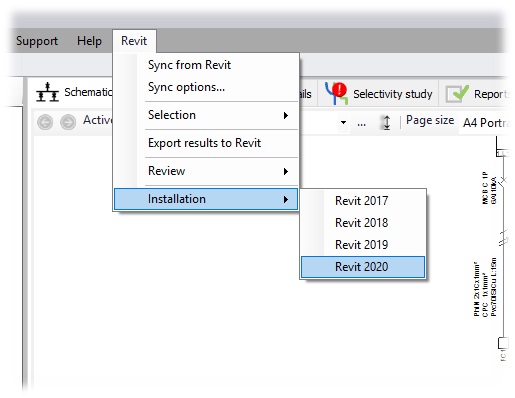Click the cable label text PH/N 2x1Cx1mm²
The image size is (515, 398).
(477, 289)
